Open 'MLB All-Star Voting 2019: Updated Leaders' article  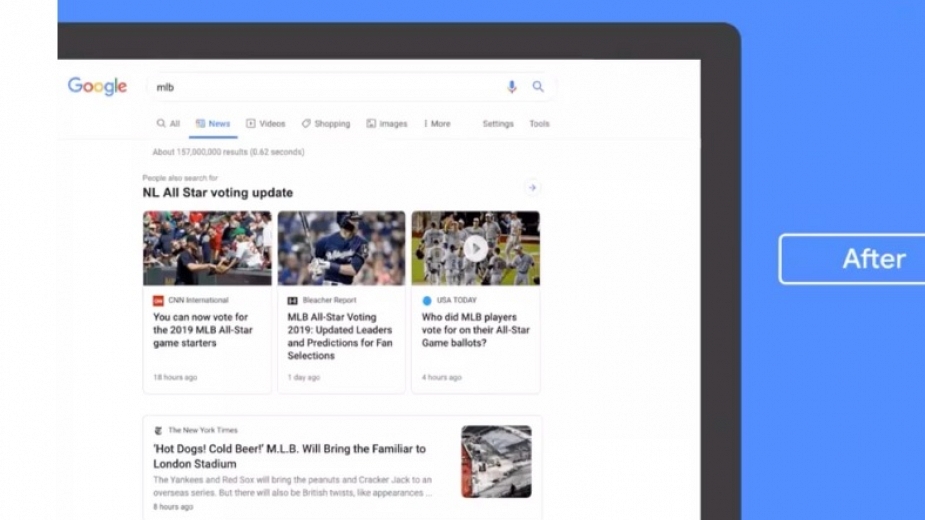pyautogui.click(x=340, y=336)
